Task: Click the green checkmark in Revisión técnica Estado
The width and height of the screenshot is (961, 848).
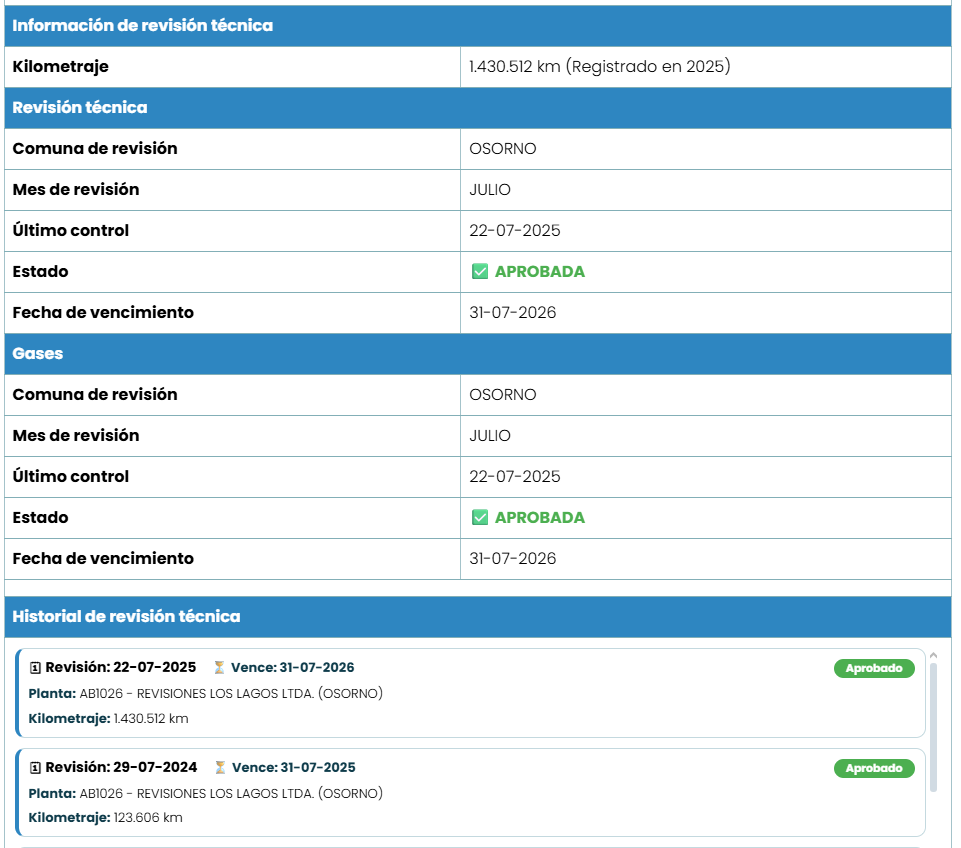Action: 479,272
